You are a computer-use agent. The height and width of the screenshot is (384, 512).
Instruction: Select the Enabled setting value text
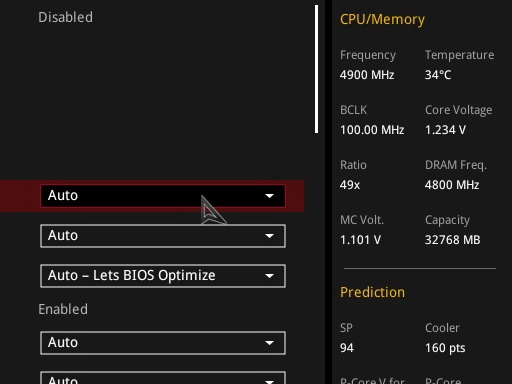63,309
